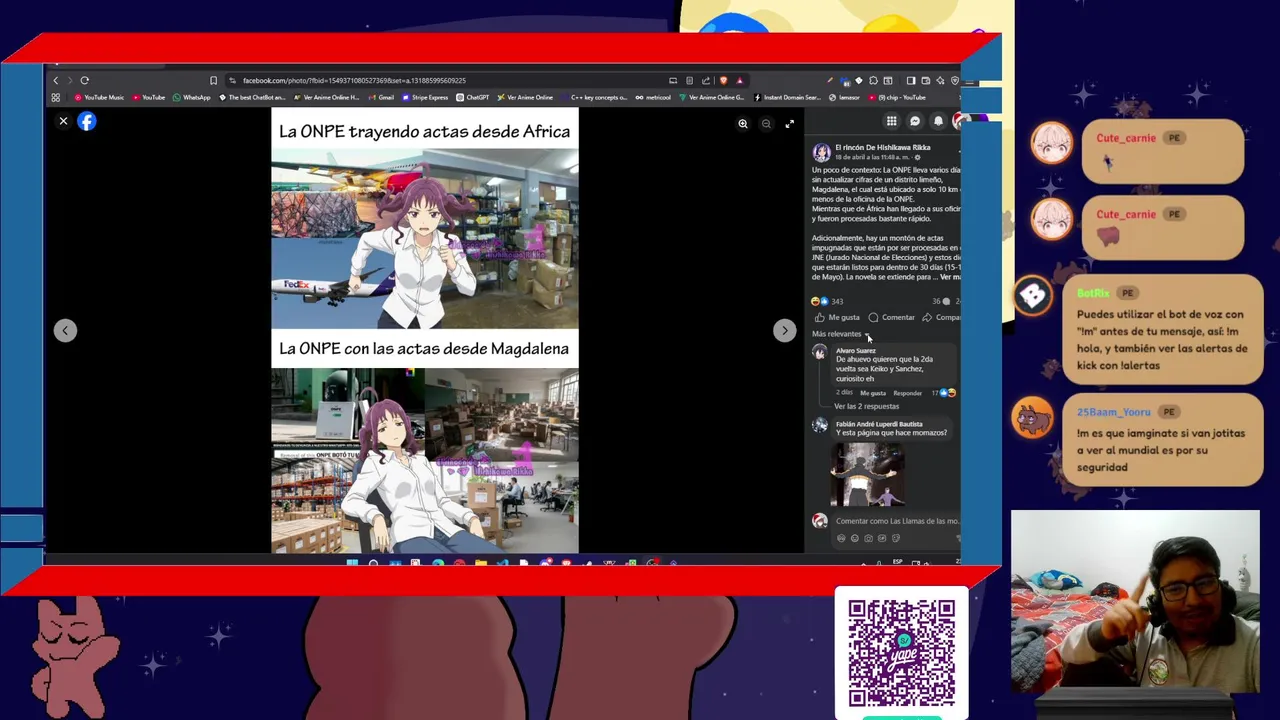Share the post with Compartir
Screen dimensions: 1280x720
pos(941,317)
